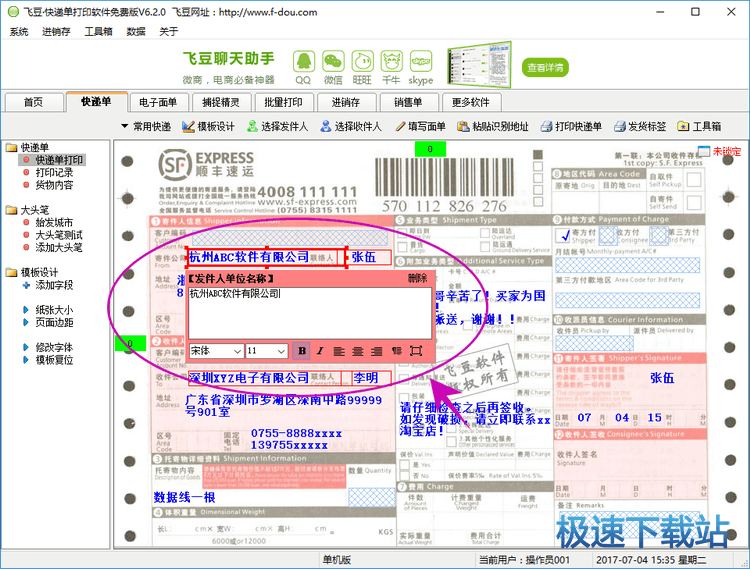Click the 数据线一根 goods content text
This screenshot has width=750, height=569.
pyautogui.click(x=184, y=497)
